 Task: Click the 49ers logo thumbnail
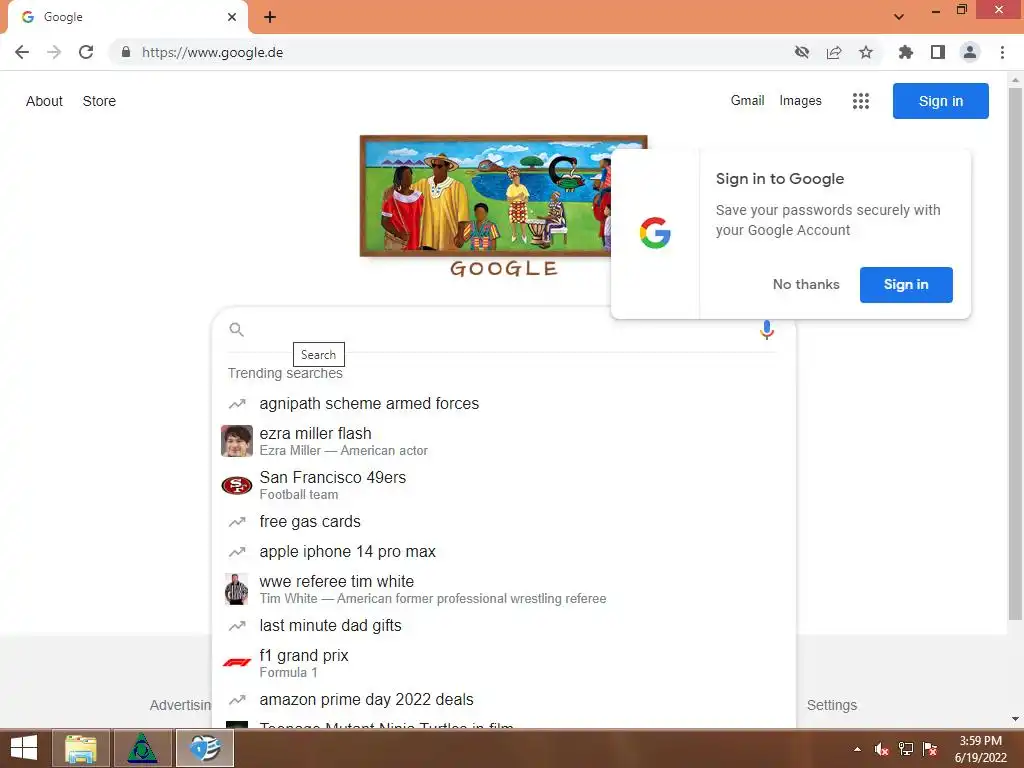click(x=236, y=485)
